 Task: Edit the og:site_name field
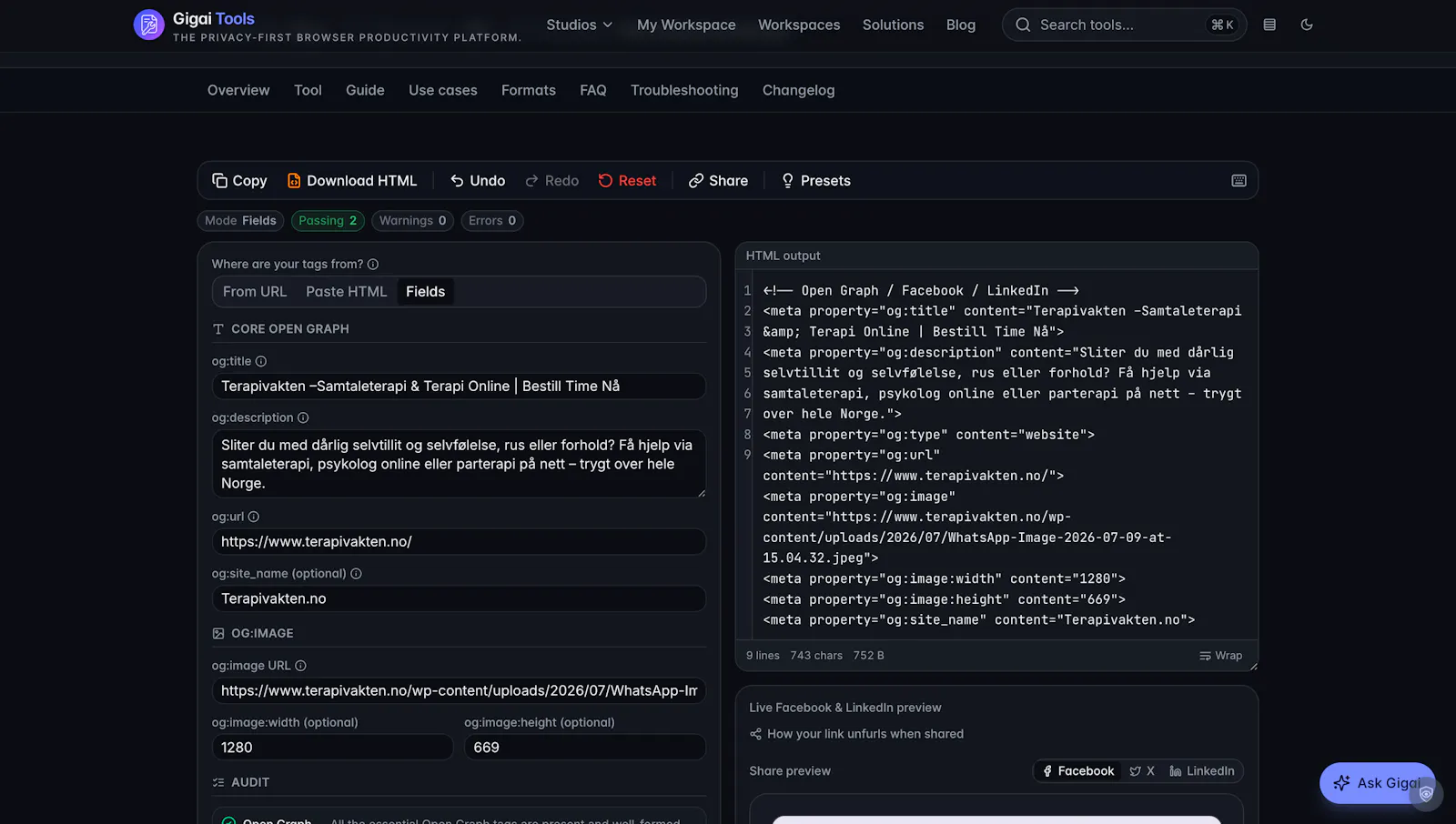459,598
